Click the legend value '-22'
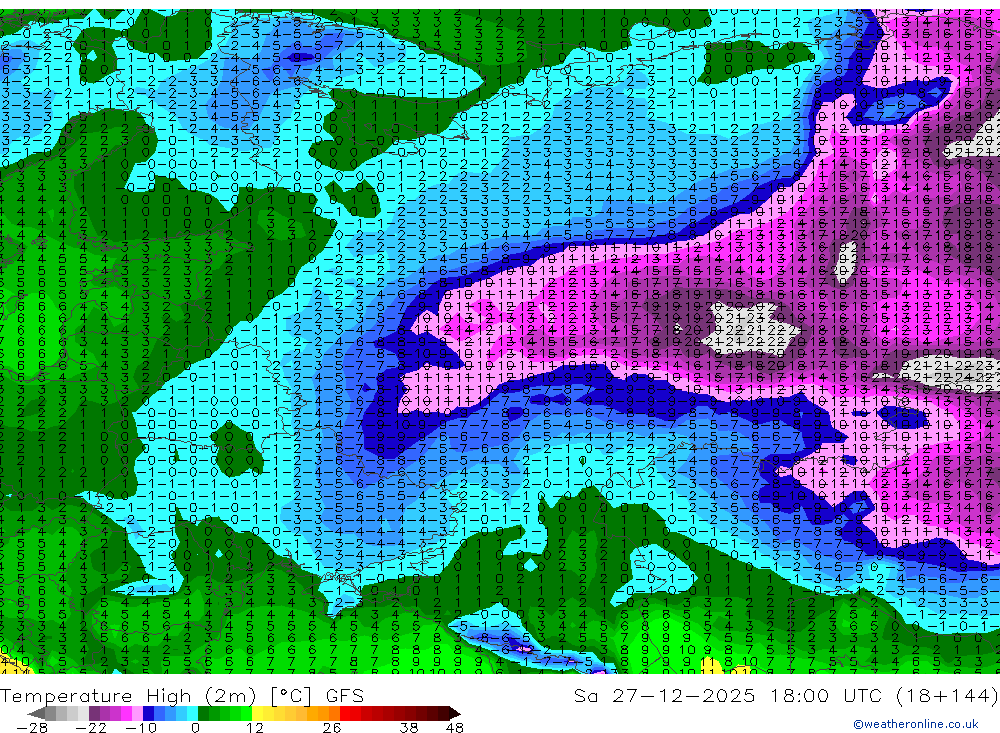1000x733 pixels. (91, 728)
